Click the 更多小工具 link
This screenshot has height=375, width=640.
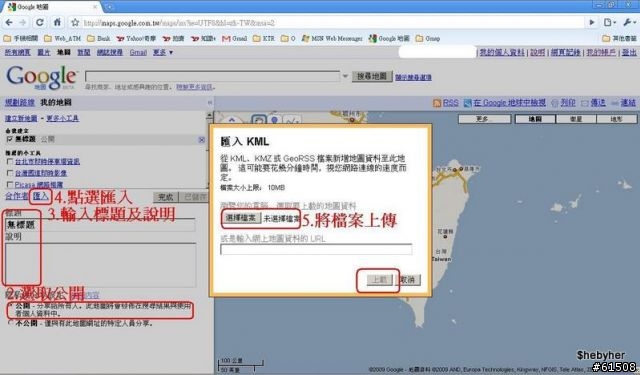62,118
